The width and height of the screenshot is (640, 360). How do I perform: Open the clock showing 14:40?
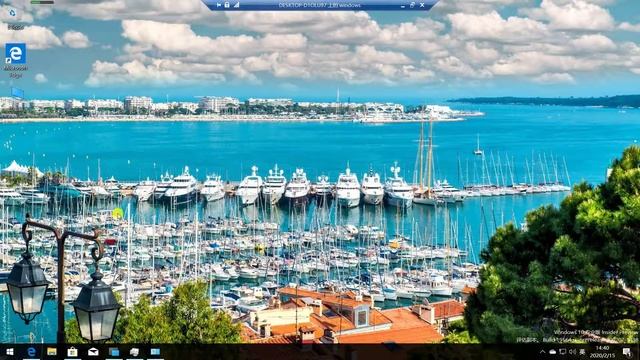pos(603,351)
